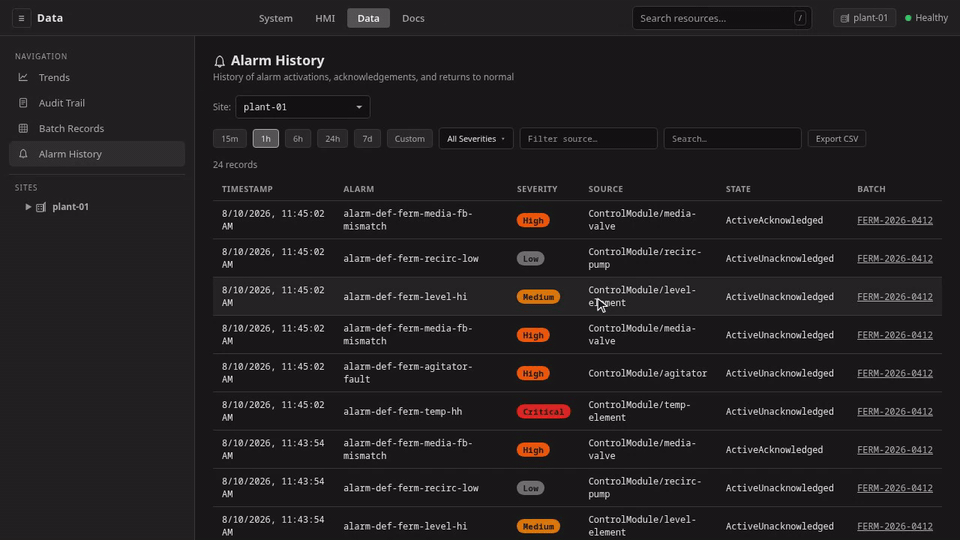Click ActiveAcknowledged state in first row
This screenshot has height=540, width=960.
point(774,220)
